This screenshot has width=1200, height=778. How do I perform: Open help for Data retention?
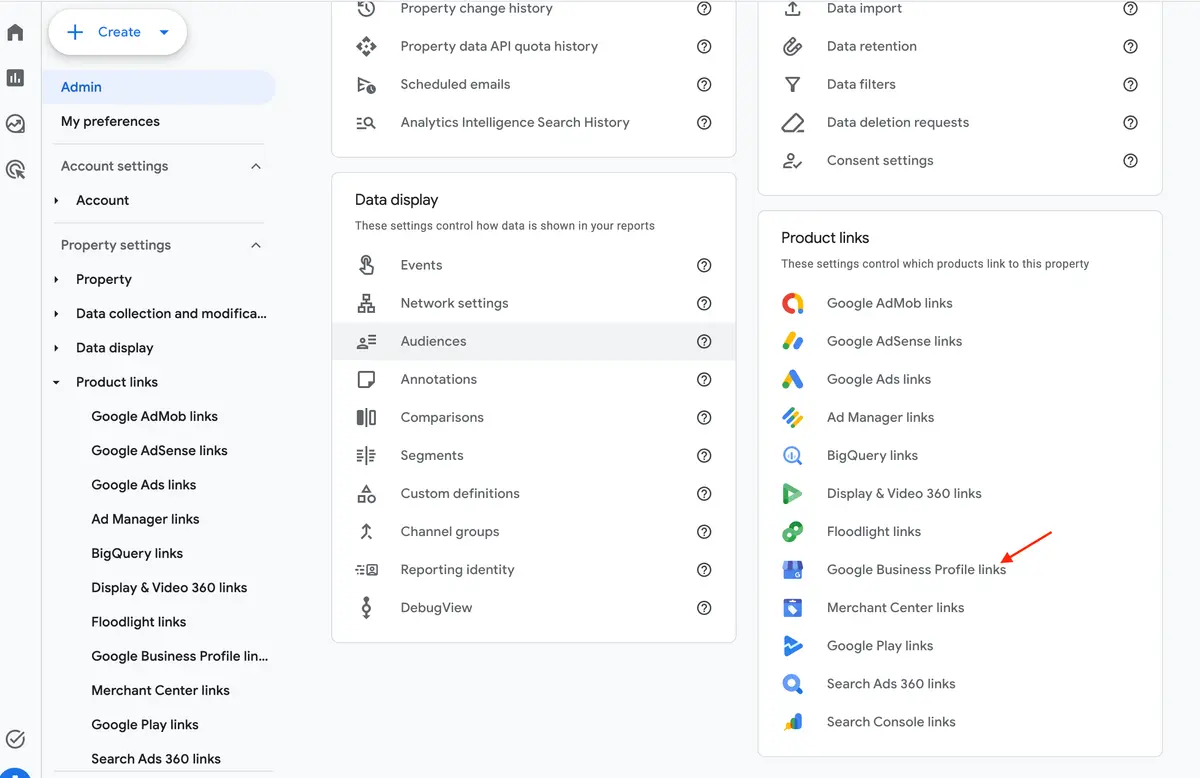point(1130,46)
